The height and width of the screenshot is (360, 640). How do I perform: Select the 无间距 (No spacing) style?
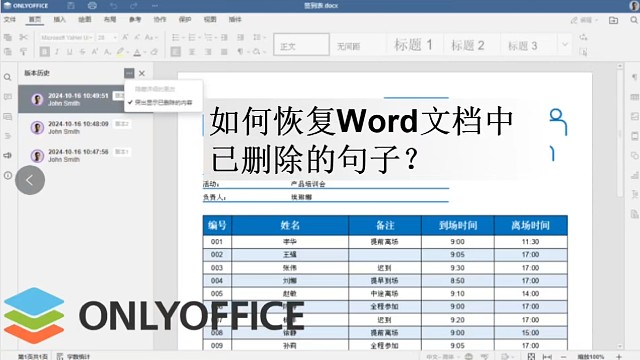[358, 44]
